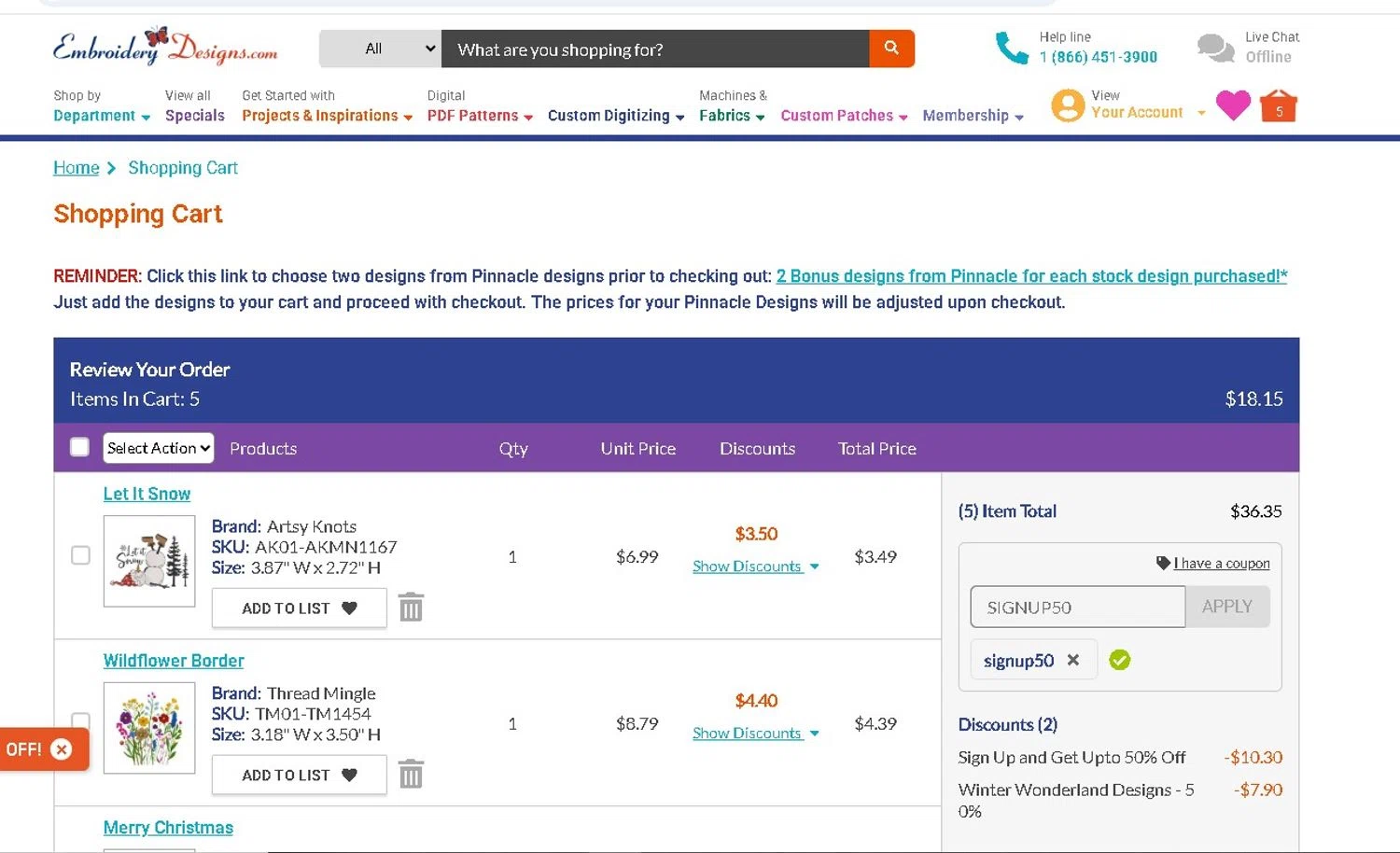Screen dimensions: 1400x853
Task: Open the All category search dropdown
Action: coord(380,49)
